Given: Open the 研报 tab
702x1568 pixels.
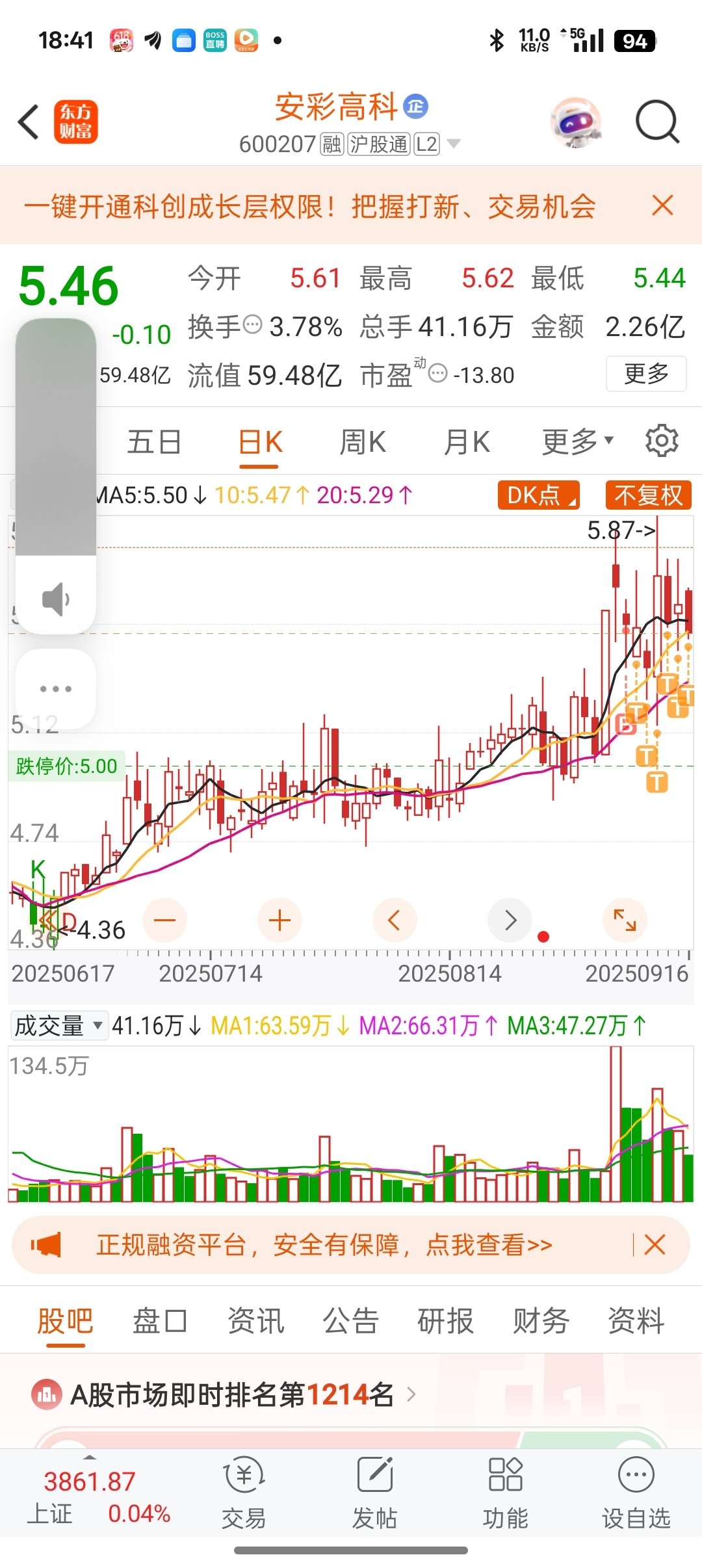Looking at the screenshot, I should point(445,1320).
